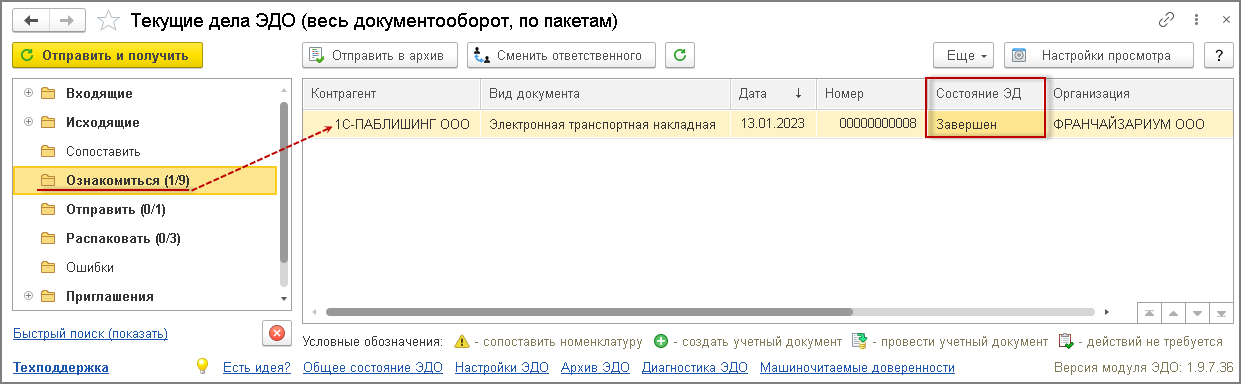The height and width of the screenshot is (384, 1241).
Task: Open the Еще dropdown menu
Action: [964, 55]
